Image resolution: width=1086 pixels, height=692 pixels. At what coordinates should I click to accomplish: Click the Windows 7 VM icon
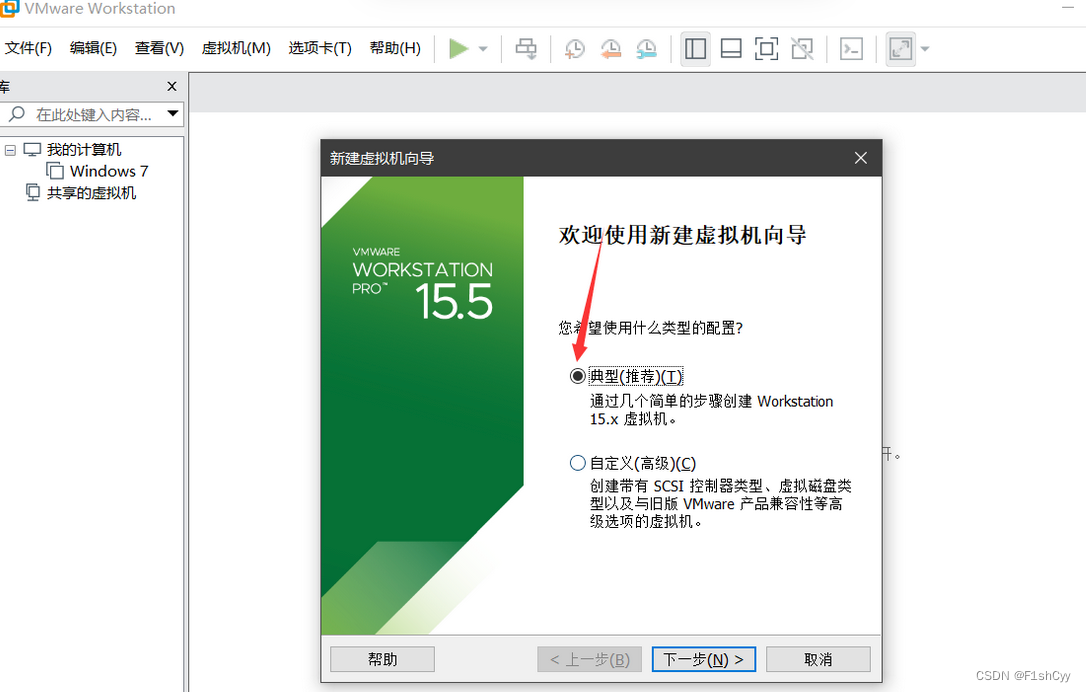(55, 171)
